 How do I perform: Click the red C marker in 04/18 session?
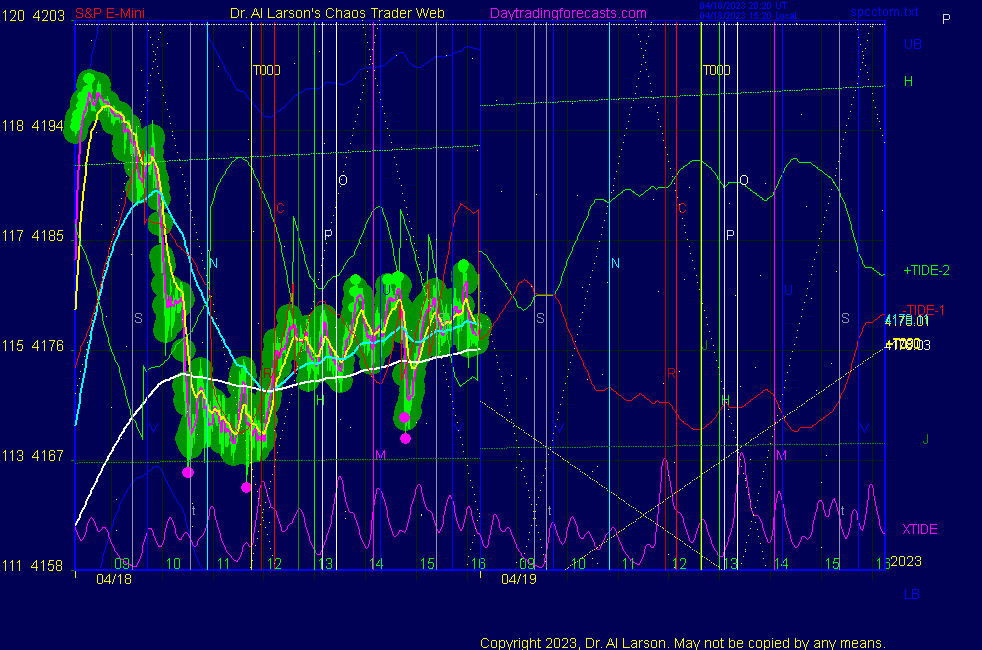280,208
